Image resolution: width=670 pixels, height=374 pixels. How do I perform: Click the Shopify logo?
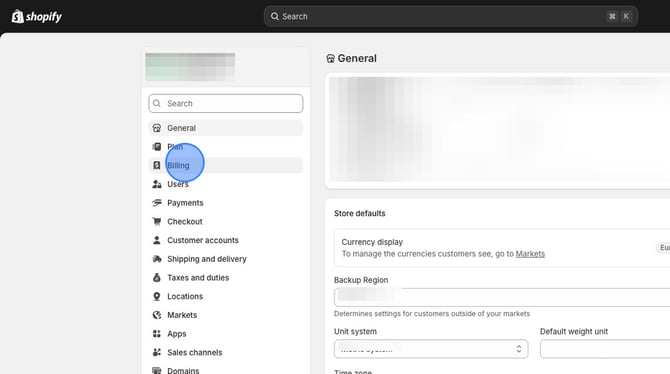37,17
